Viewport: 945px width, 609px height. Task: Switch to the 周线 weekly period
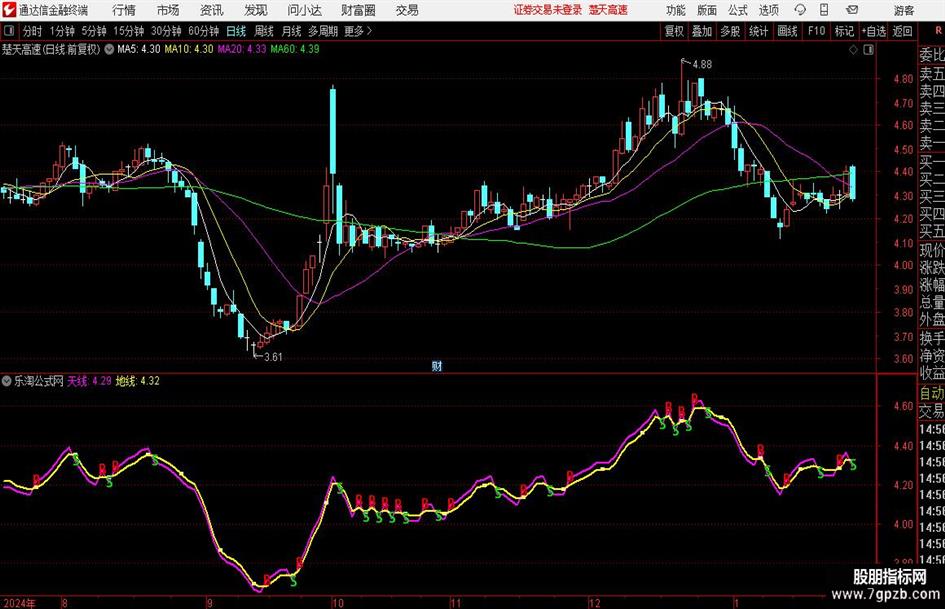click(264, 31)
